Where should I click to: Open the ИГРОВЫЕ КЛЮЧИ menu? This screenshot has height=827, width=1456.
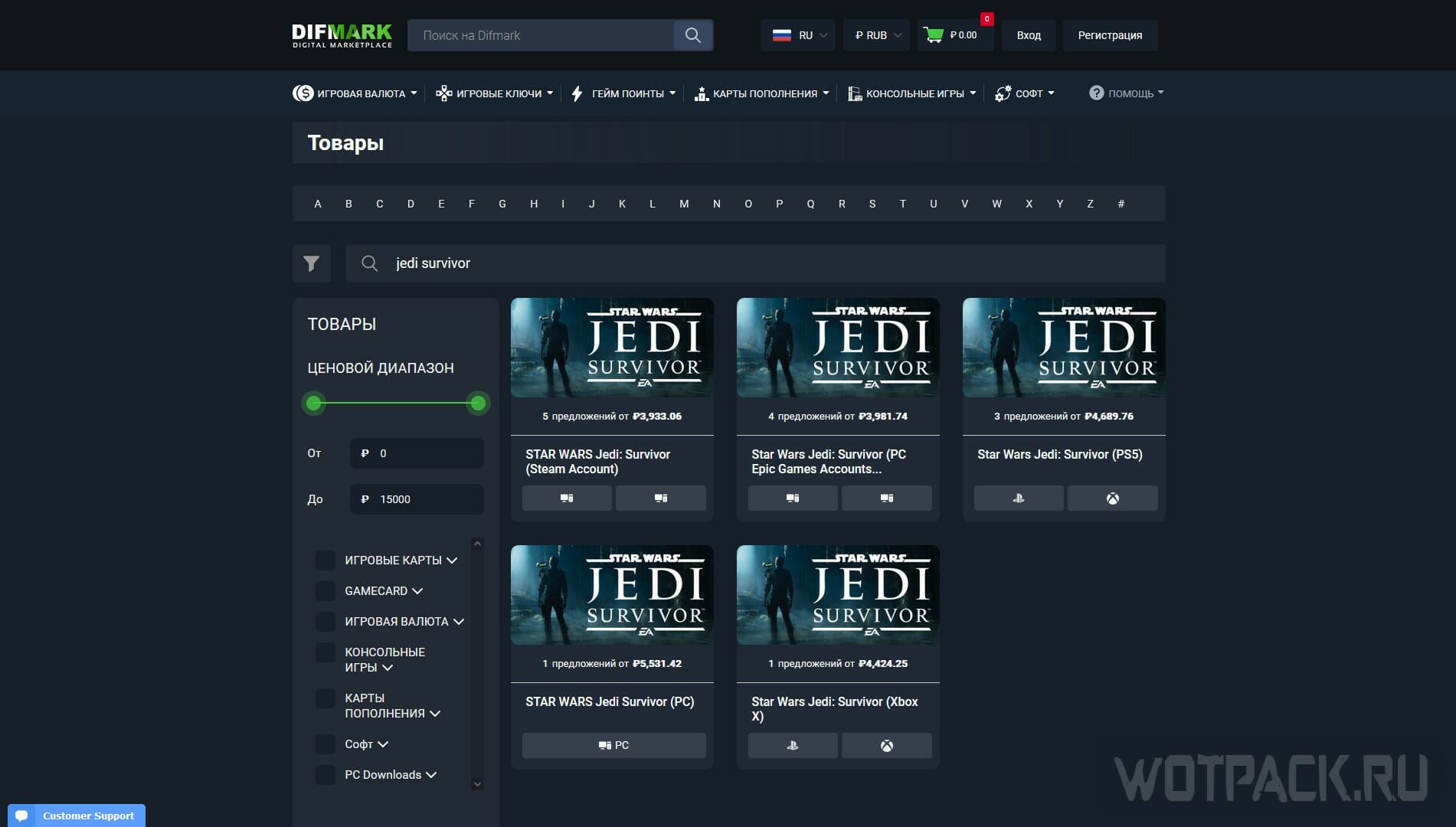pyautogui.click(x=494, y=93)
